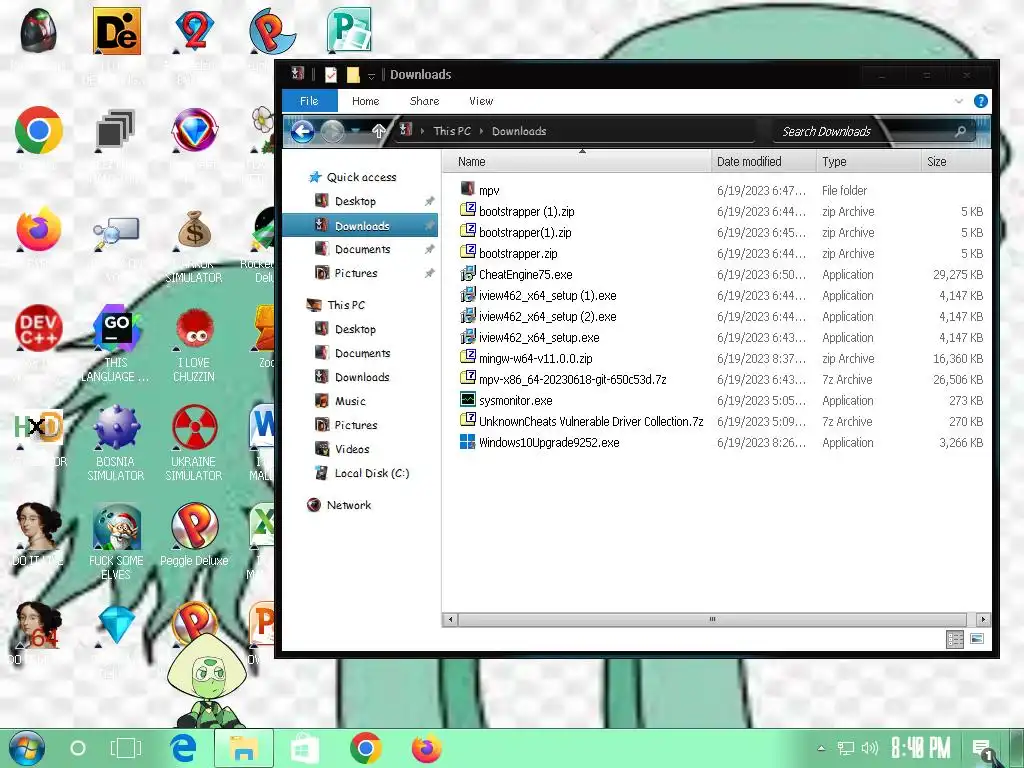1024x768 pixels.
Task: Unpin Pictures from Quick access
Action: (429, 274)
